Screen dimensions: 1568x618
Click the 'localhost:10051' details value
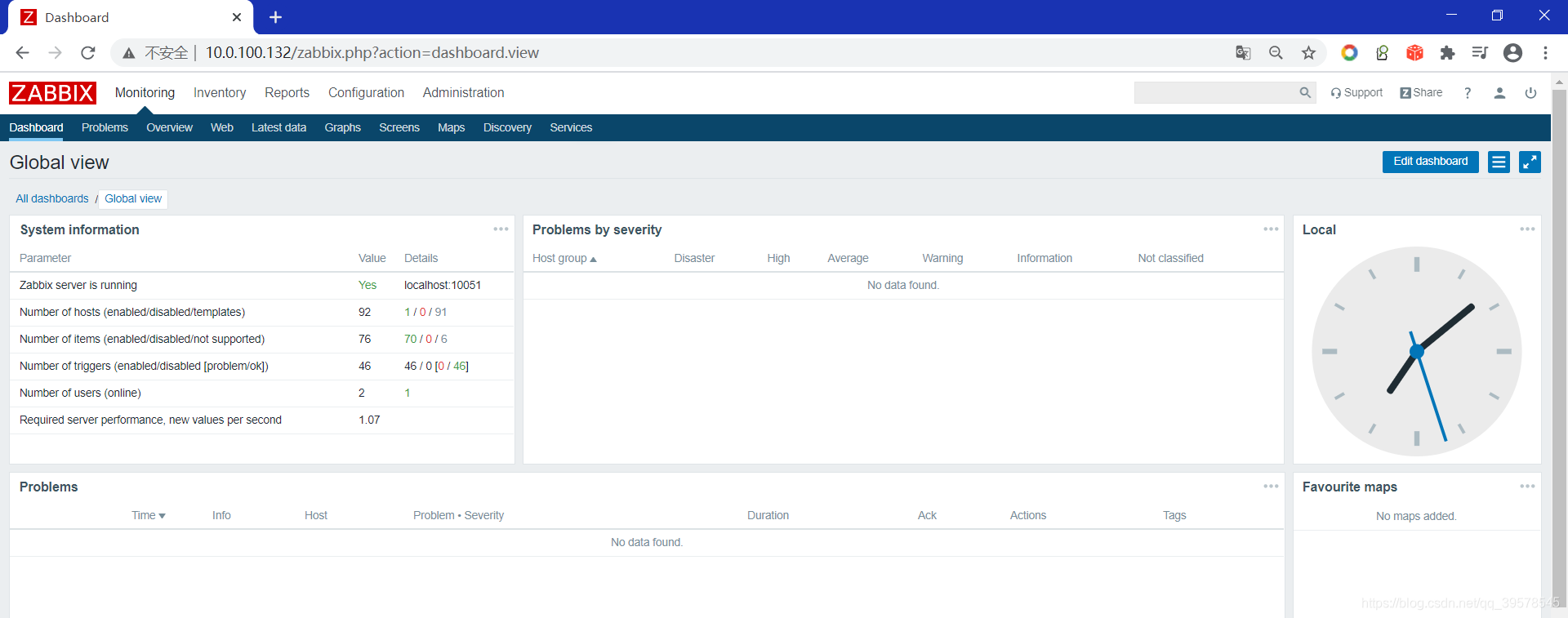click(443, 285)
